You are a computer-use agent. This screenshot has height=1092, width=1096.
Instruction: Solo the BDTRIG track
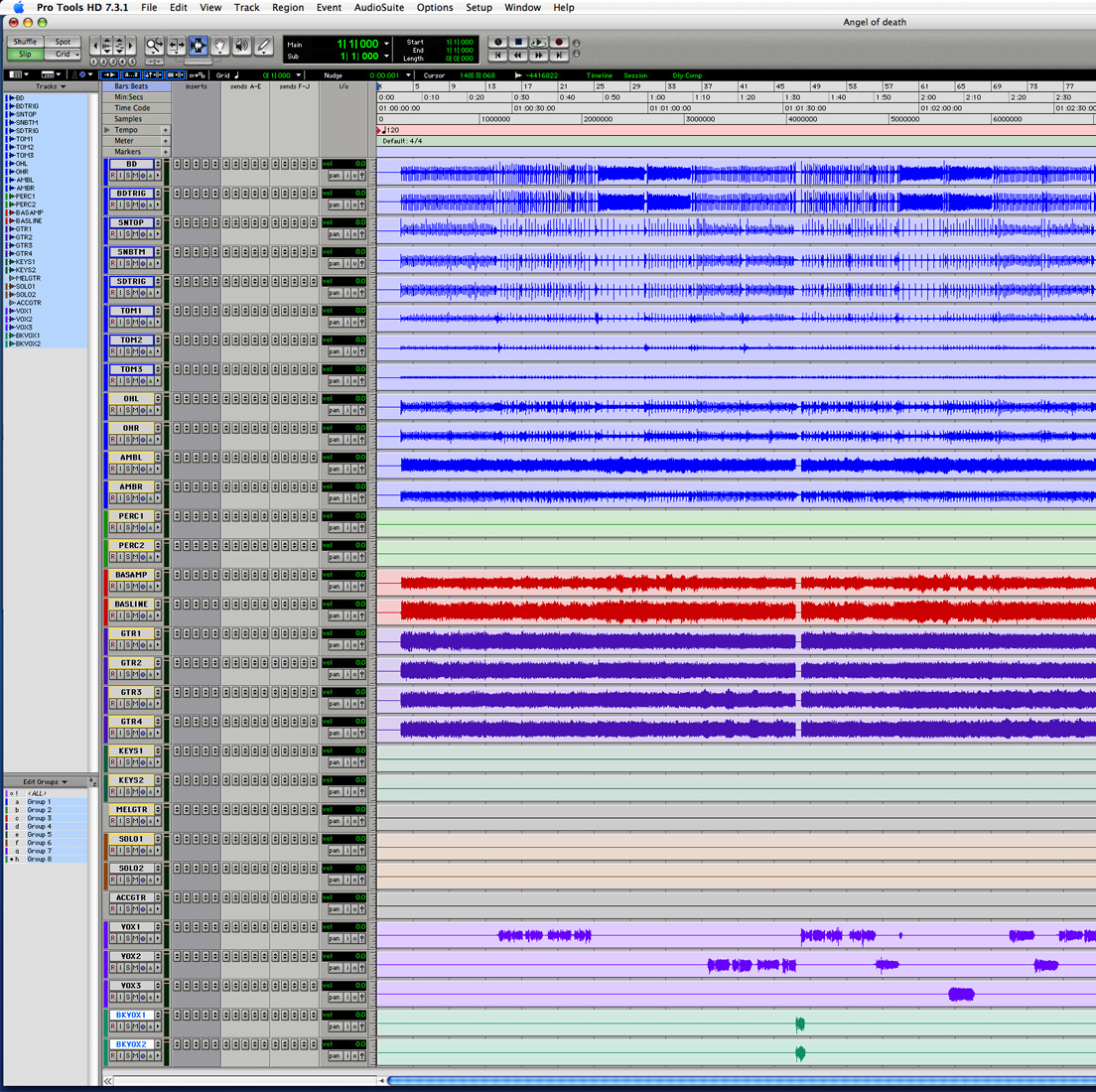[x=128, y=205]
